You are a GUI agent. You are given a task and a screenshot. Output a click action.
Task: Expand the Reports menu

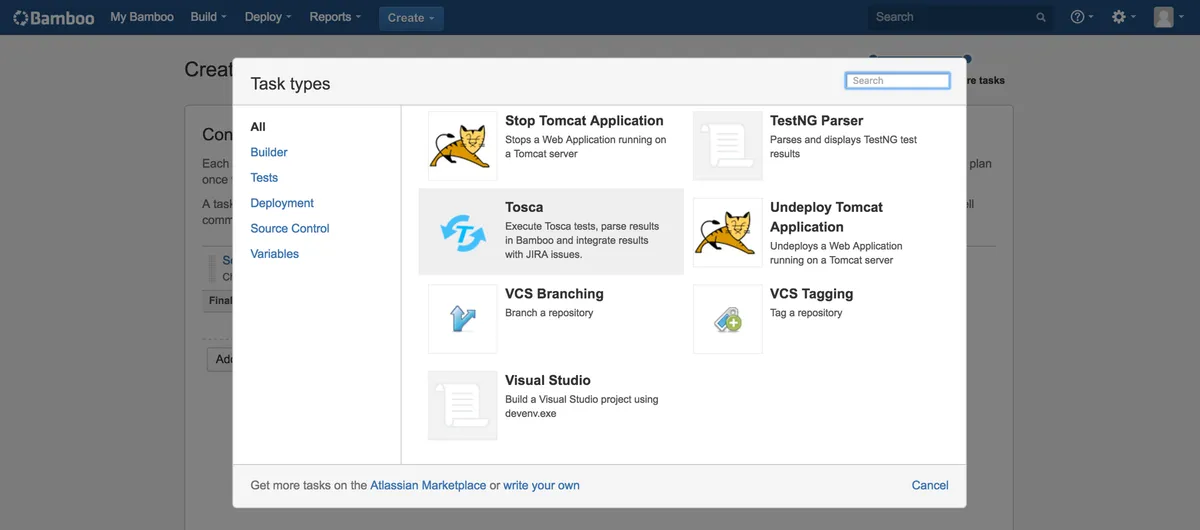coord(335,17)
